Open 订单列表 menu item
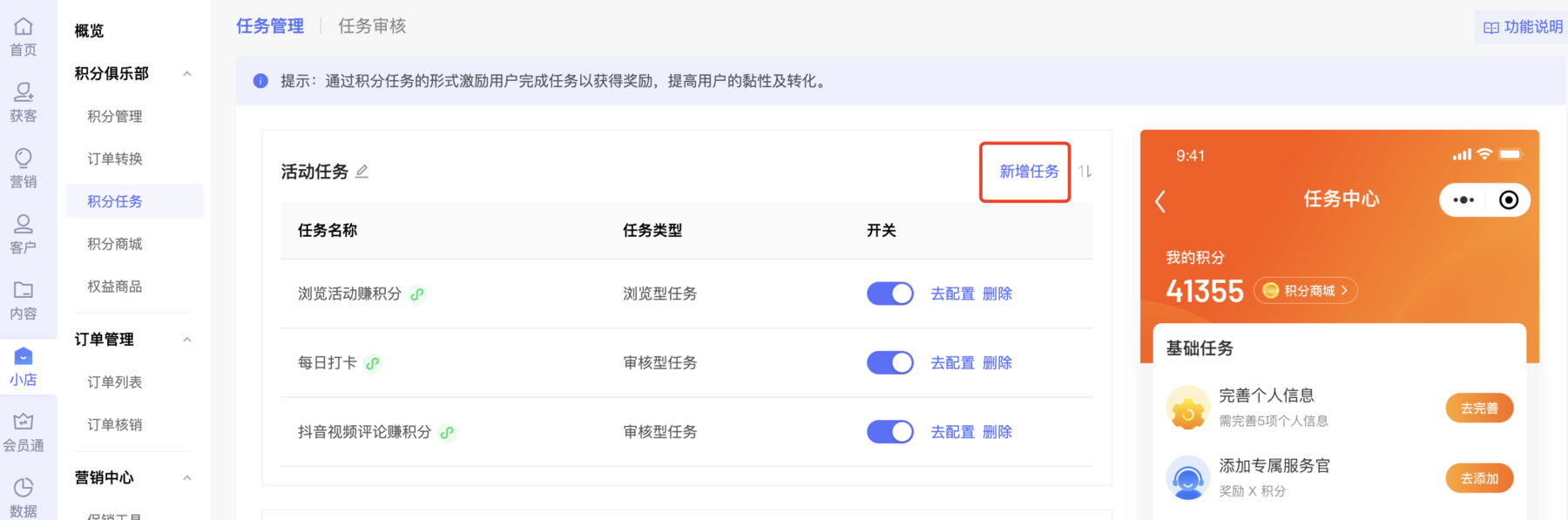Image resolution: width=1568 pixels, height=520 pixels. 115,382
